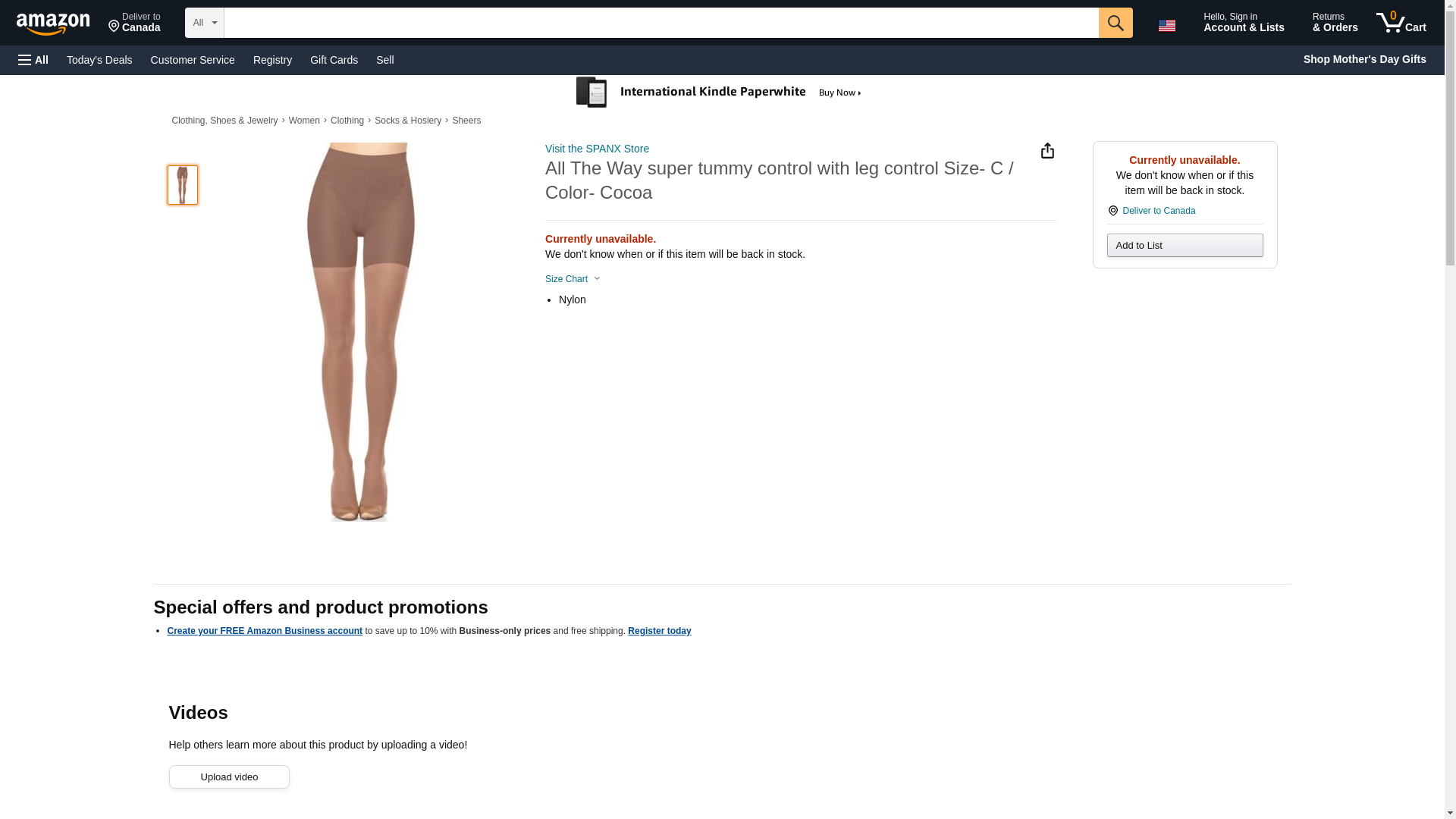Open the All hamburger menu

[x=33, y=60]
